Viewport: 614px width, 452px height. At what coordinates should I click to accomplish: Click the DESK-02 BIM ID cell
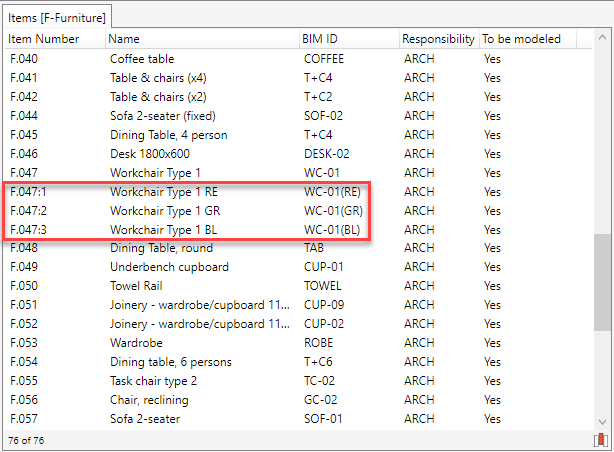click(326, 154)
